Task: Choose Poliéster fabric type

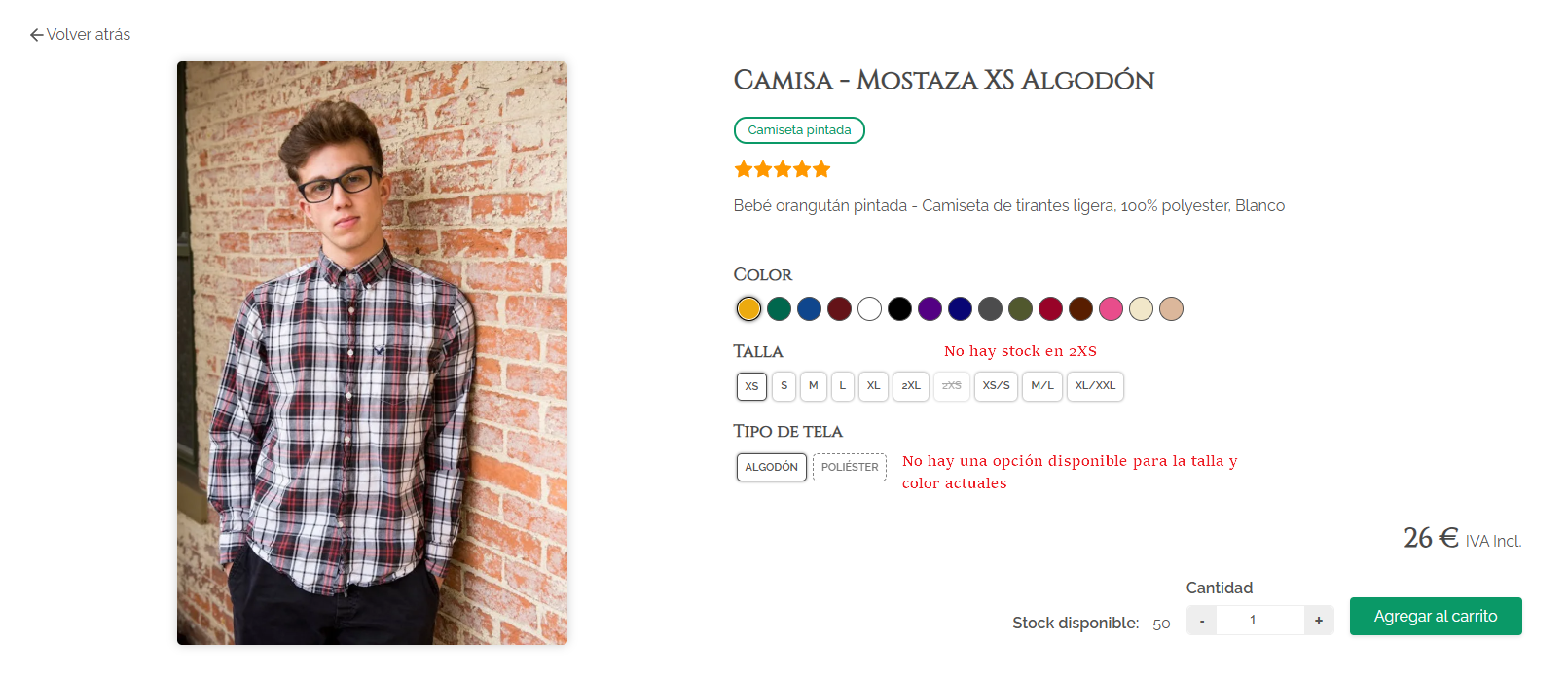Action: [x=850, y=467]
